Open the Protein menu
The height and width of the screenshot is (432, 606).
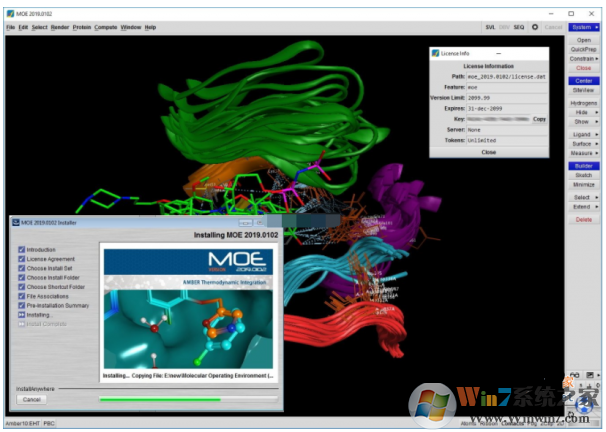82,27
